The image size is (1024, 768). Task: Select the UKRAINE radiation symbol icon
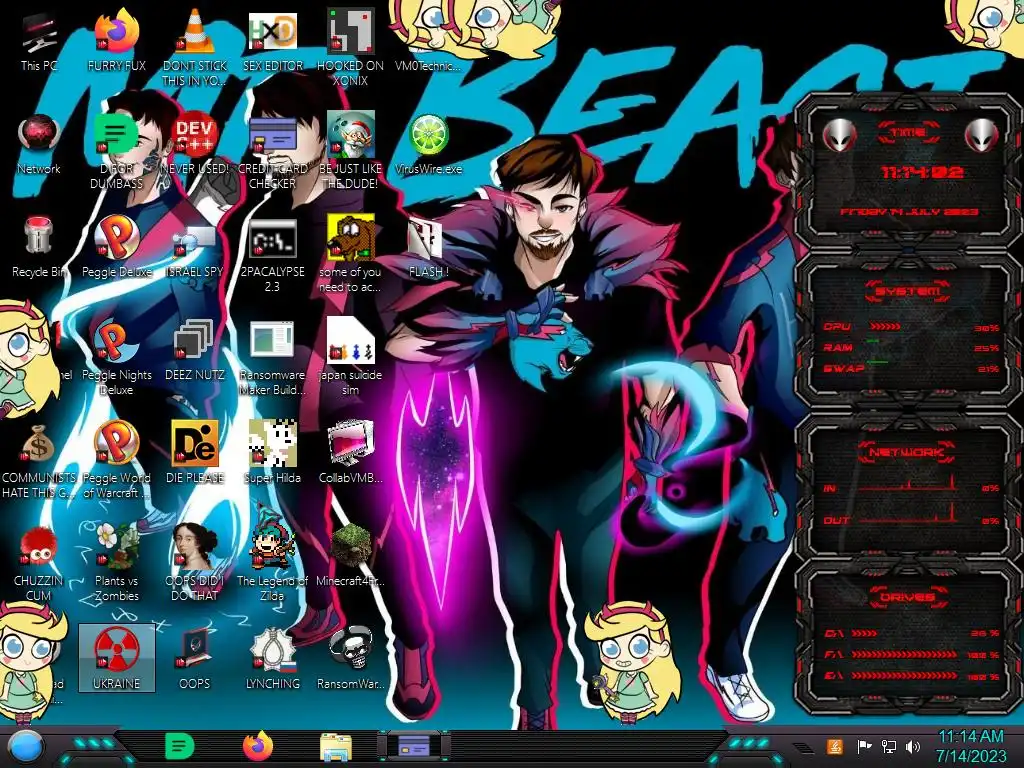tap(117, 658)
